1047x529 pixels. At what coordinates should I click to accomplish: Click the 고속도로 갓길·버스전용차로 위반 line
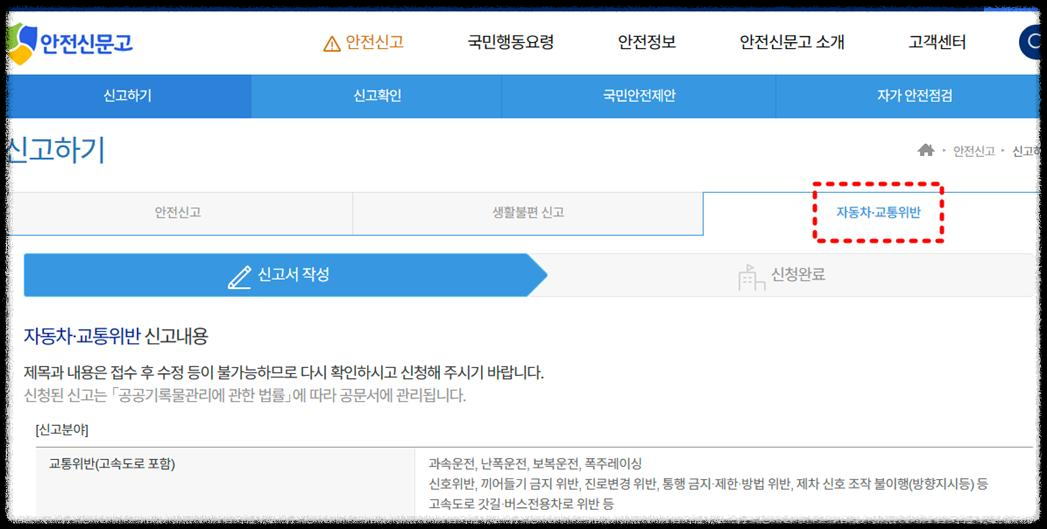point(521,503)
